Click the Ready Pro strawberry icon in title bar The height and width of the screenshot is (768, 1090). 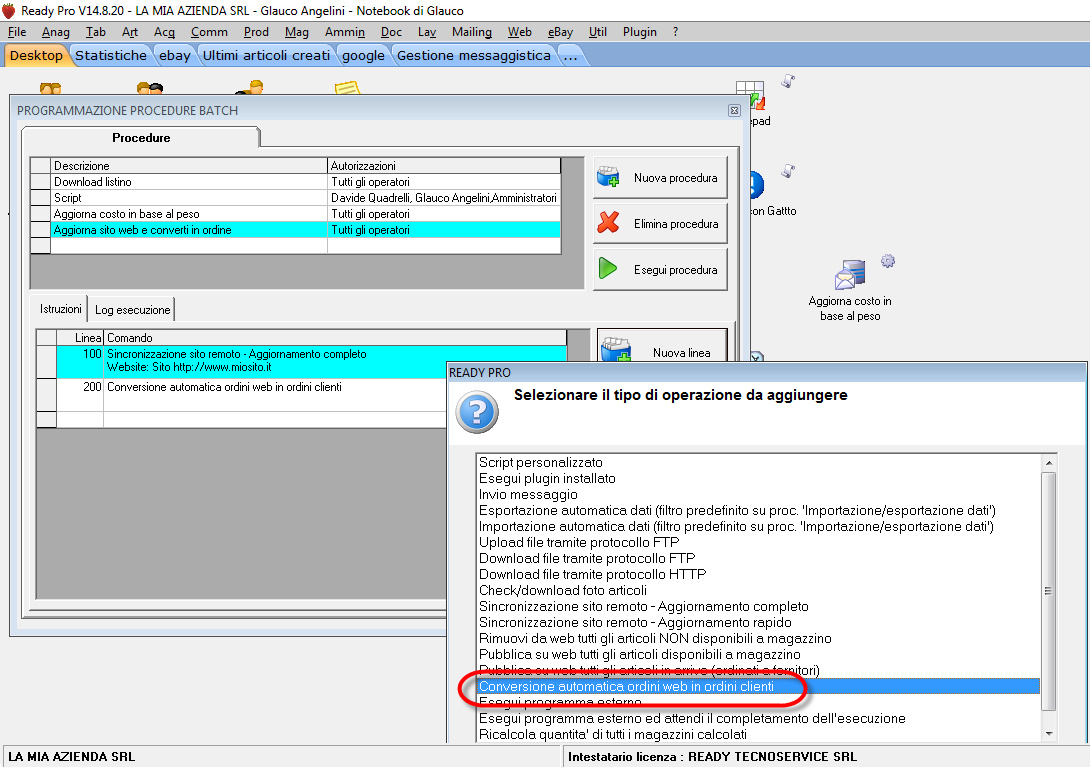pyautogui.click(x=9, y=10)
